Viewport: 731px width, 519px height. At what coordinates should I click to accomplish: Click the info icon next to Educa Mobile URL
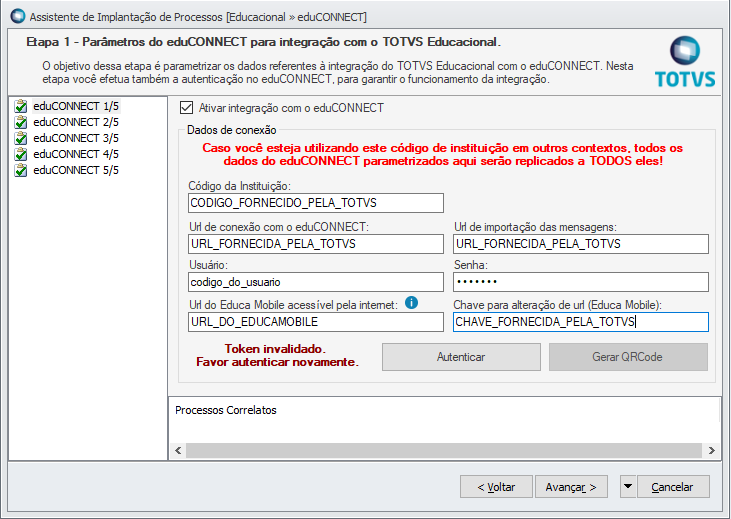(411, 303)
